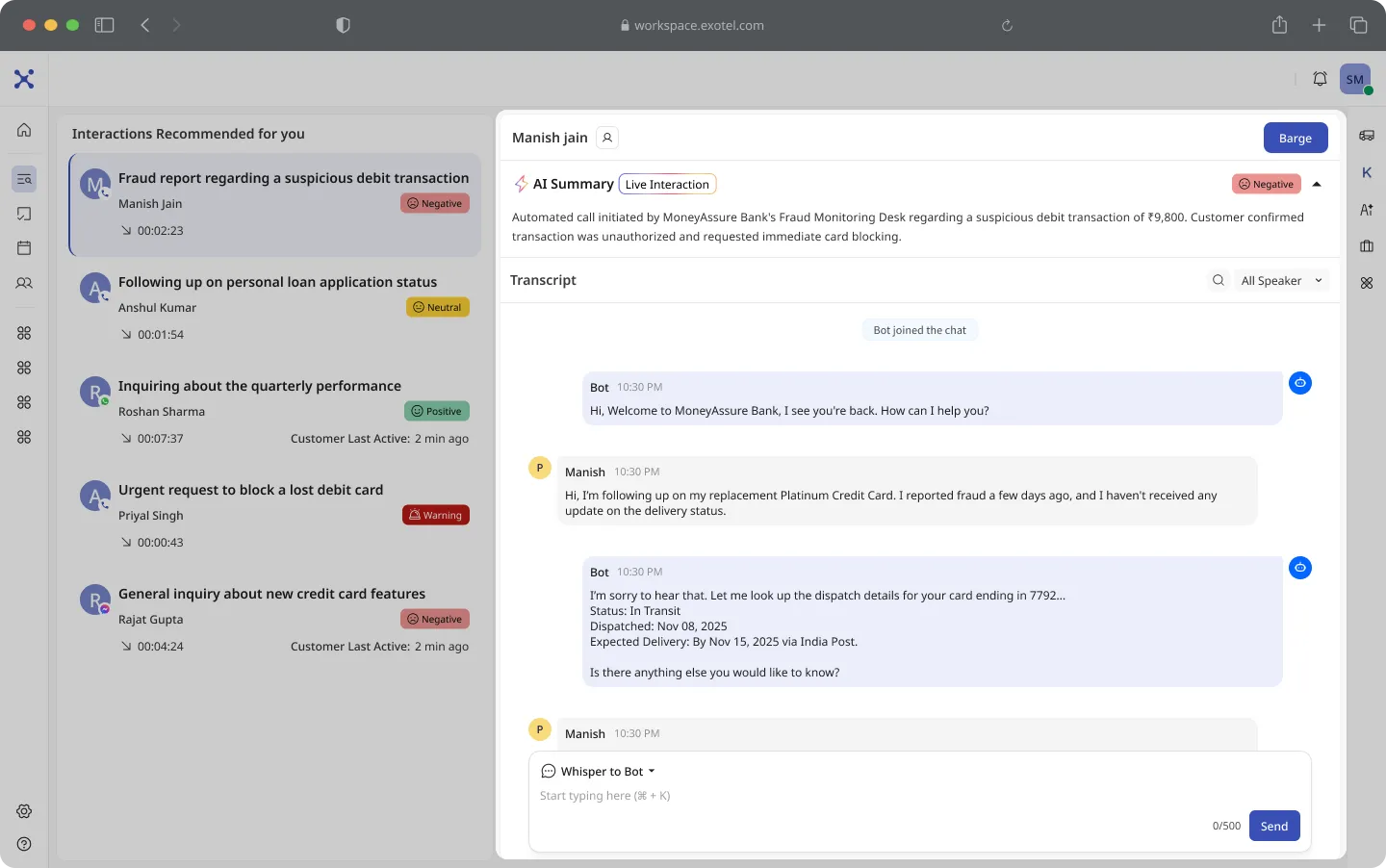Viewport: 1386px width, 868px height.
Task: Reload the browser page
Action: coord(1007,25)
